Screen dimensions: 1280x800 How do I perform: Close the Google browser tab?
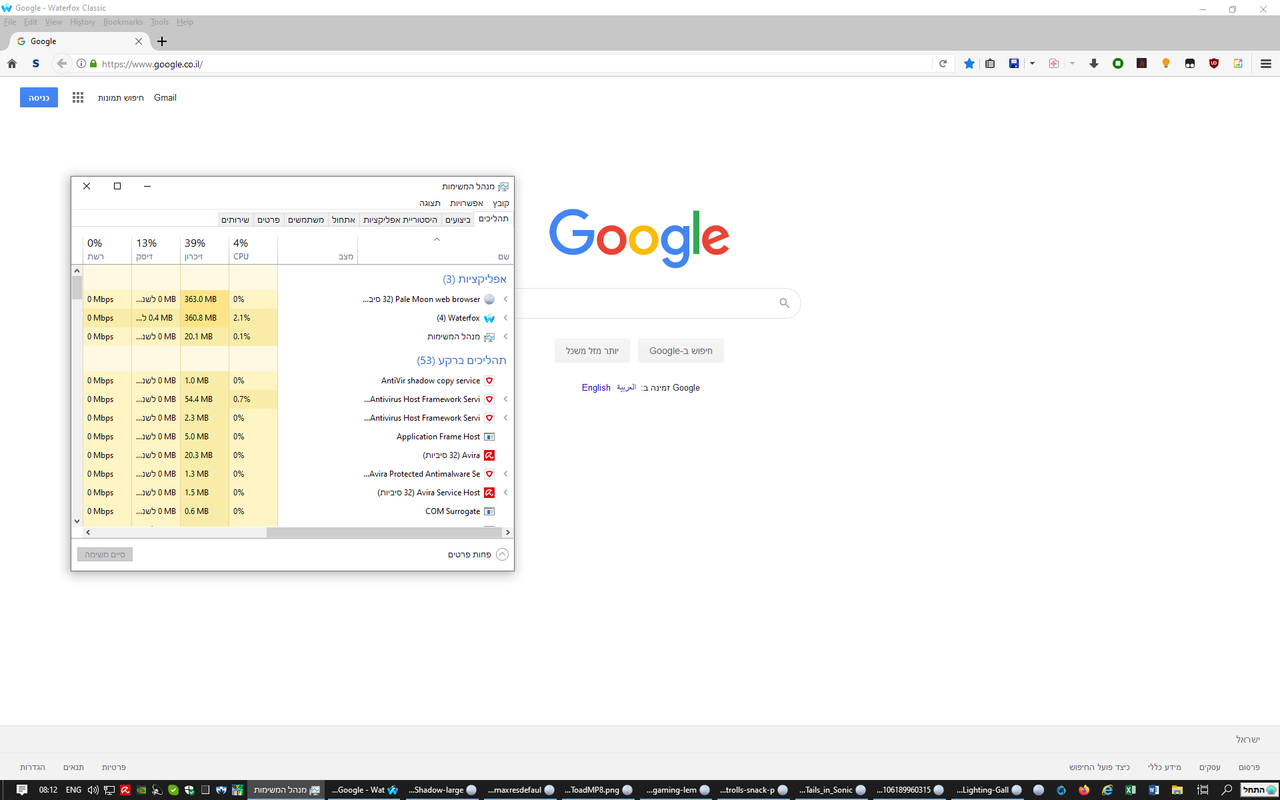click(x=139, y=41)
